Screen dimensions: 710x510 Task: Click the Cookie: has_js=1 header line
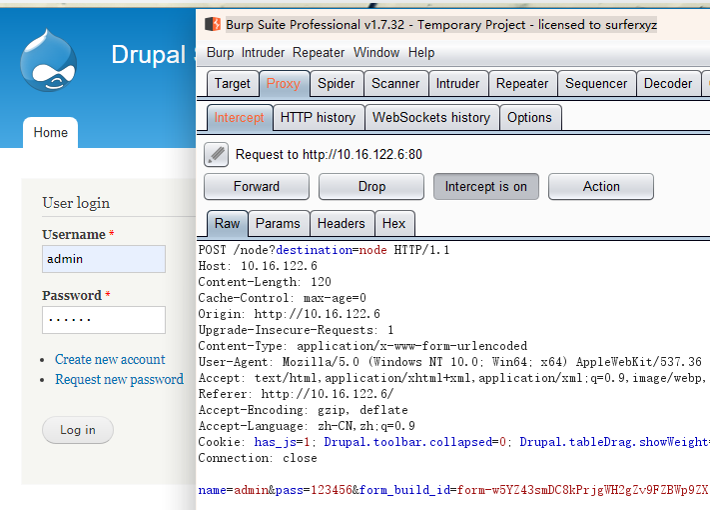pos(454,442)
